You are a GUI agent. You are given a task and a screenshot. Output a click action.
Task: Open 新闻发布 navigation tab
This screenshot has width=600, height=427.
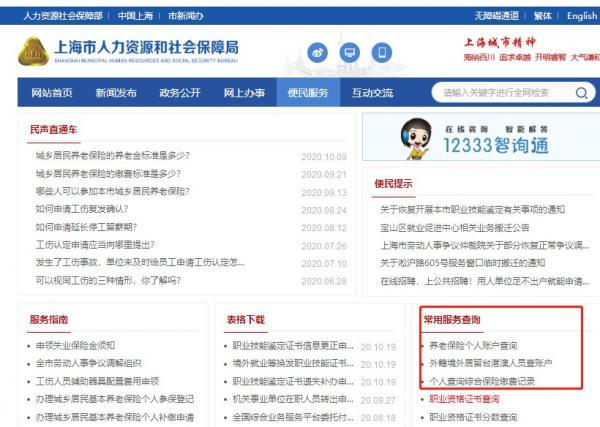(116, 93)
